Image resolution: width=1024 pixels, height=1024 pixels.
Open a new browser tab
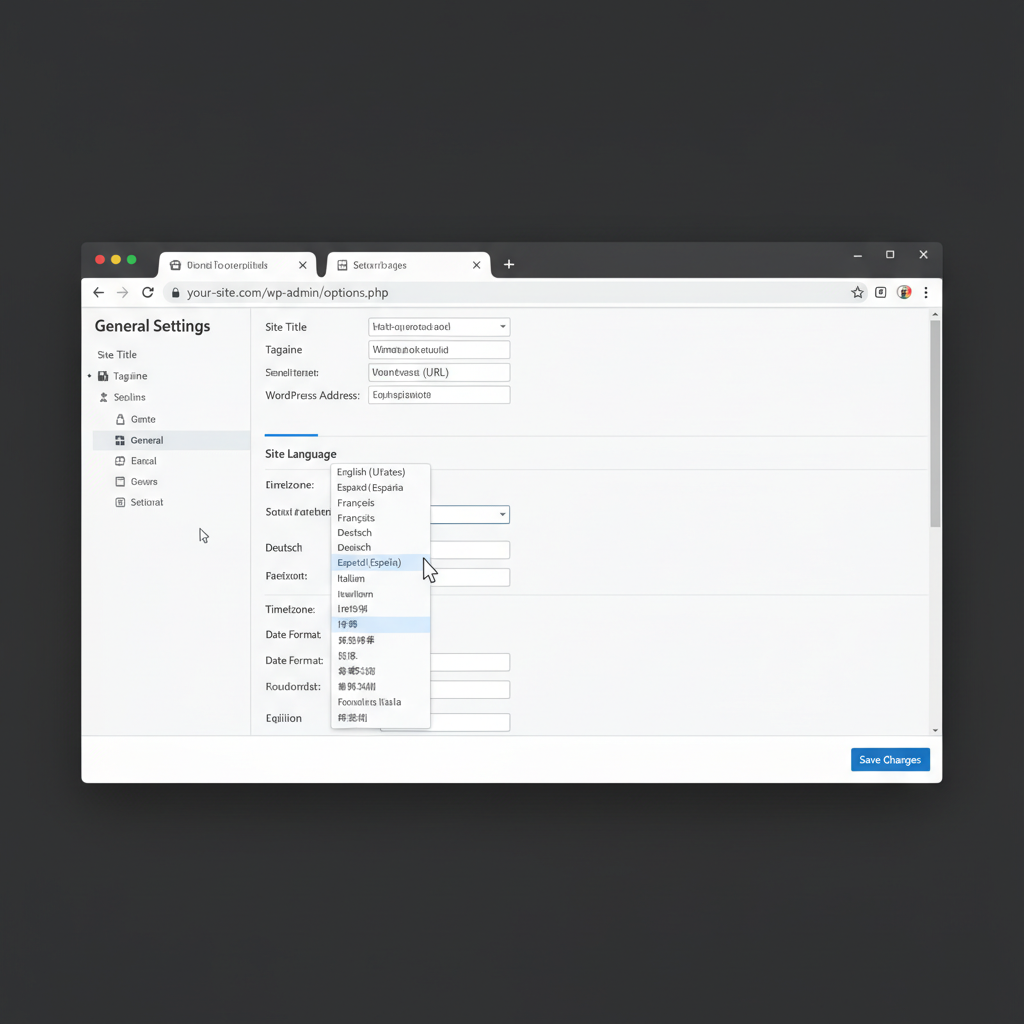click(509, 265)
